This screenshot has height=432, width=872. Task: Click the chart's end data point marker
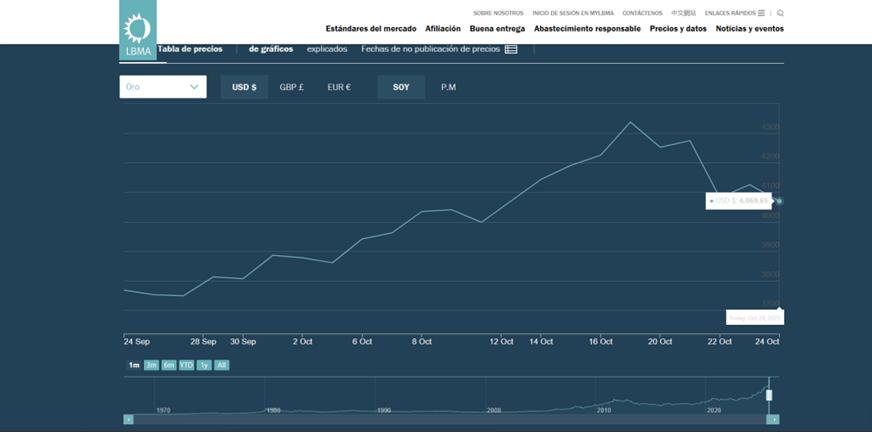tap(779, 201)
